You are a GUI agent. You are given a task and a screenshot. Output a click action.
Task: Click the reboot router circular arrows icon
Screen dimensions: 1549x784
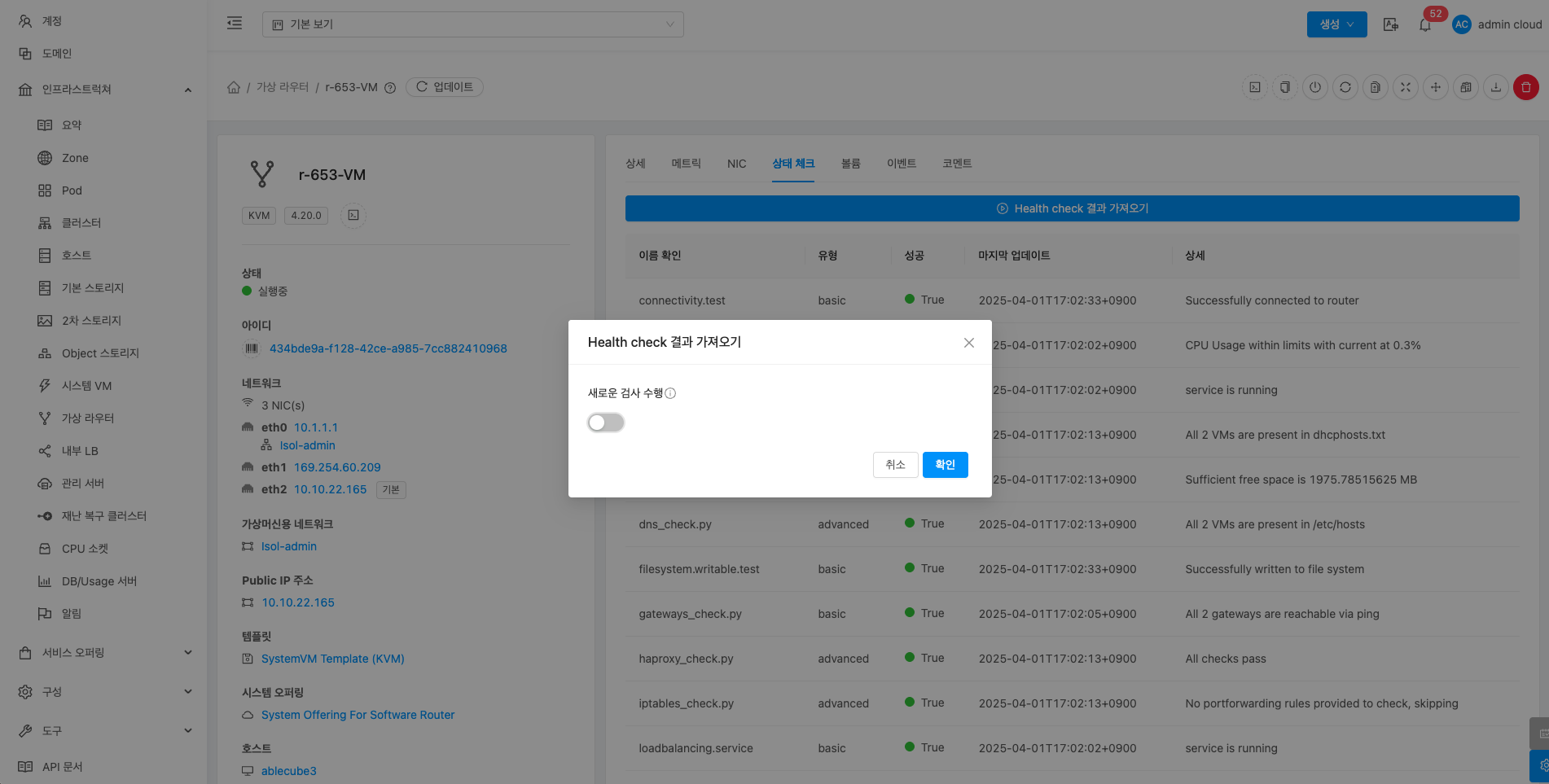click(x=1345, y=87)
